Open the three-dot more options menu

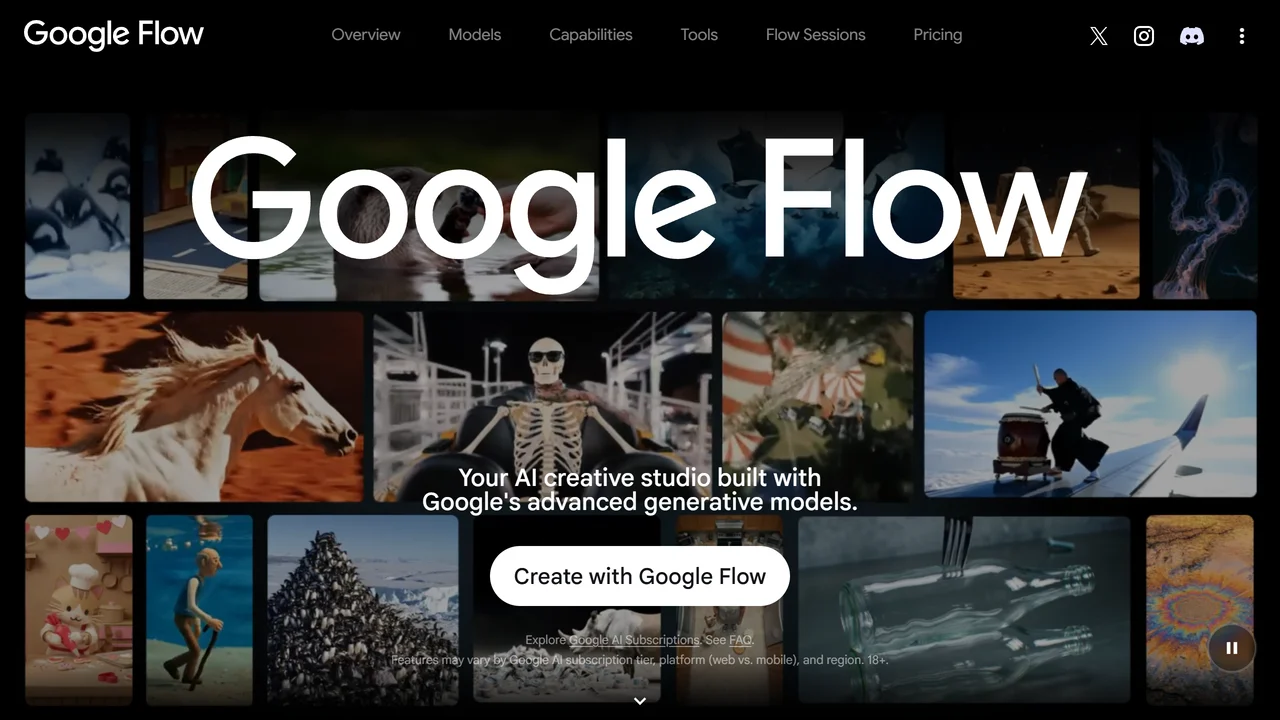1241,36
